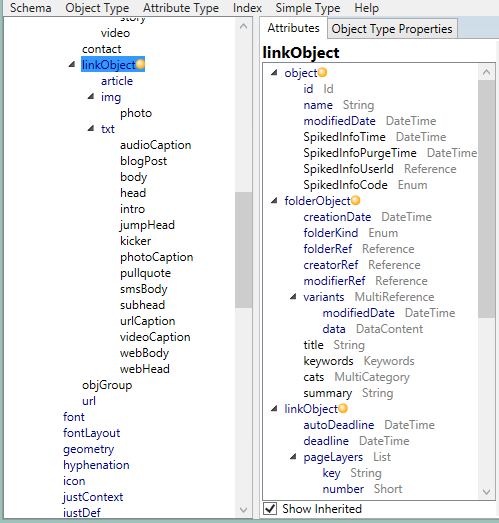Click orange marker icon beside selected linkObject
The height and width of the screenshot is (523, 499).
click(140, 64)
